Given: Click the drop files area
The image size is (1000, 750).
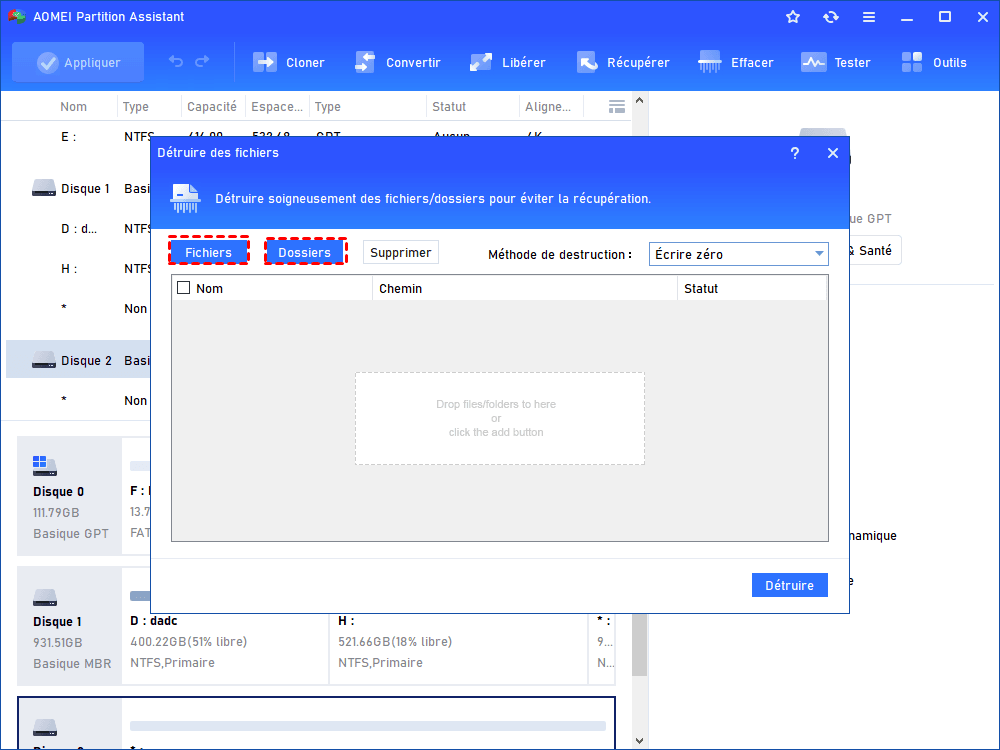Looking at the screenshot, I should pos(499,418).
